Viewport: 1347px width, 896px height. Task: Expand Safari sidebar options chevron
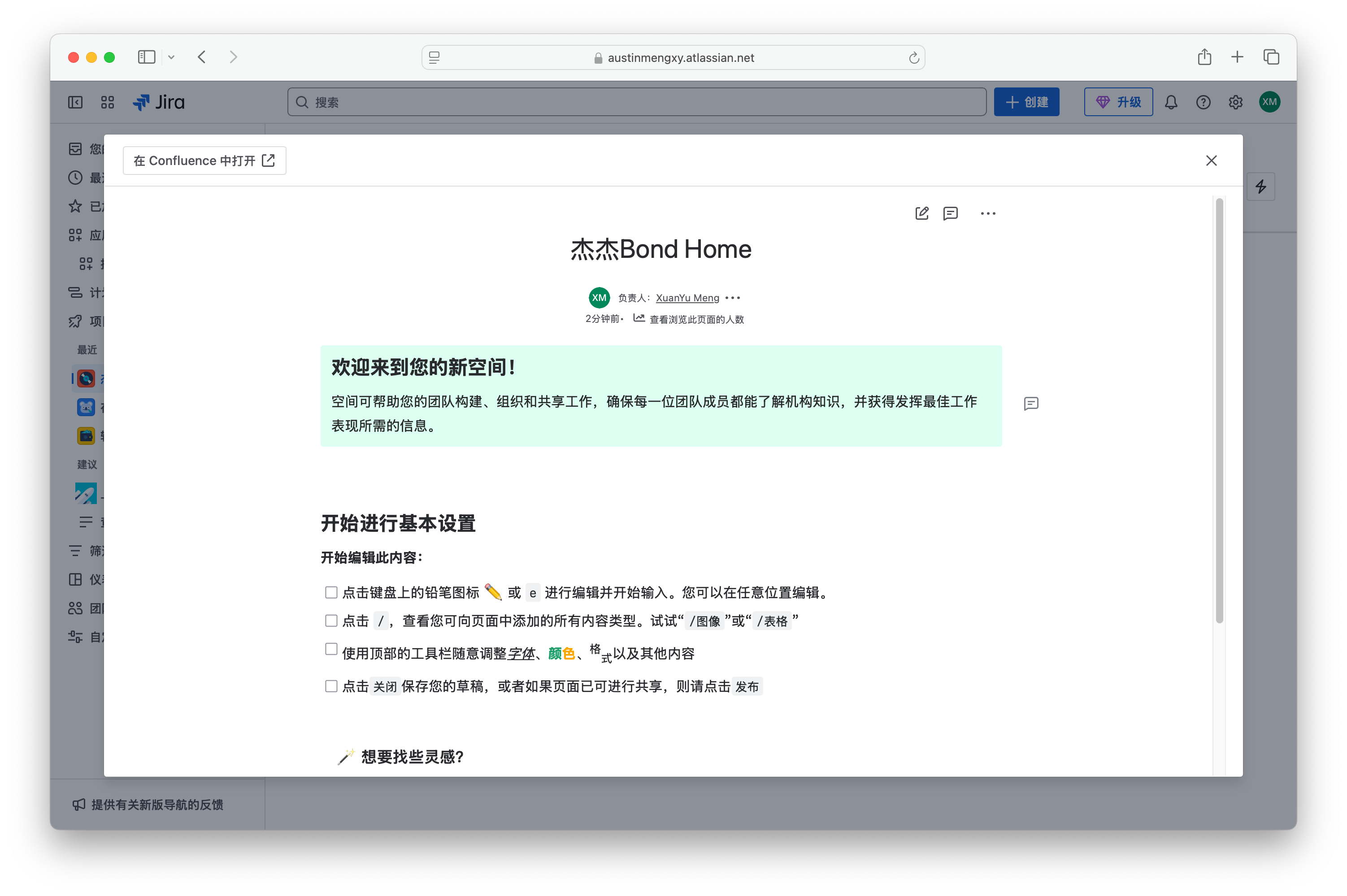click(171, 57)
